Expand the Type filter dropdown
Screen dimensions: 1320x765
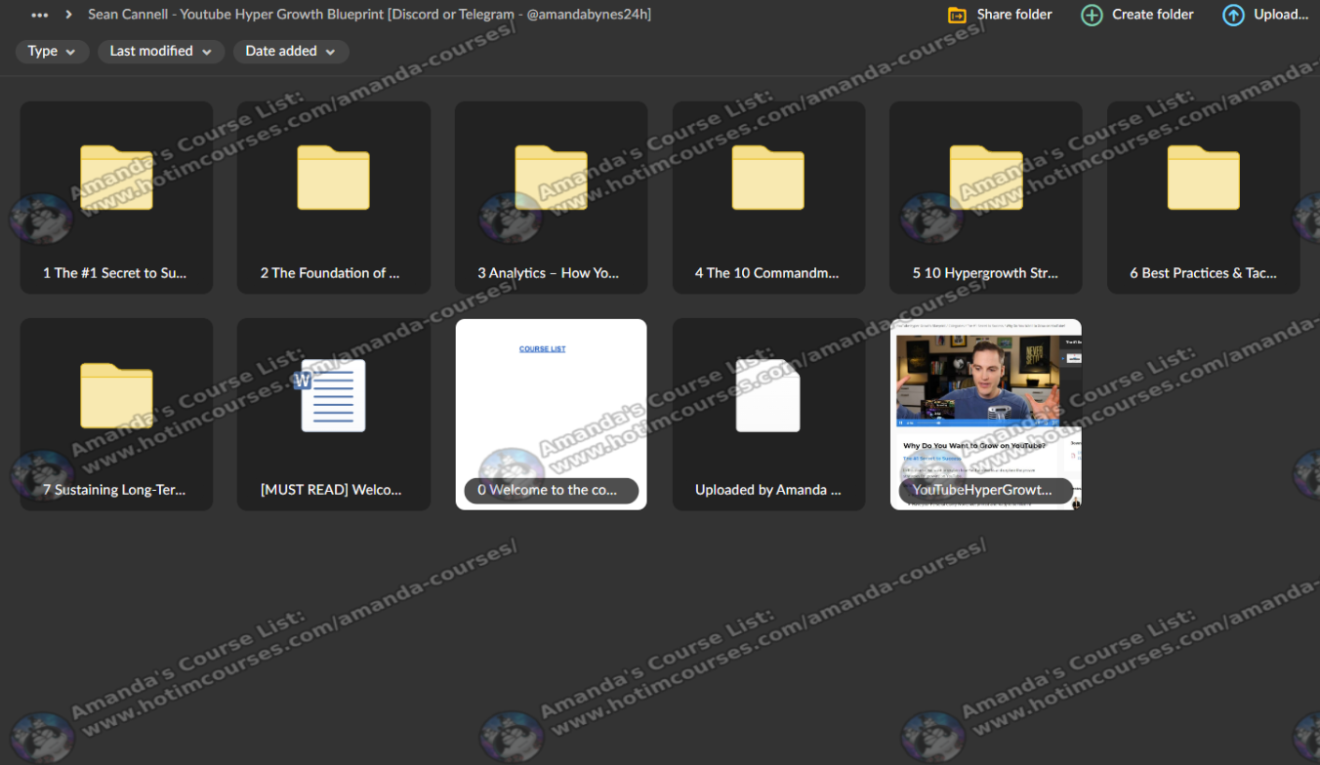[x=52, y=51]
